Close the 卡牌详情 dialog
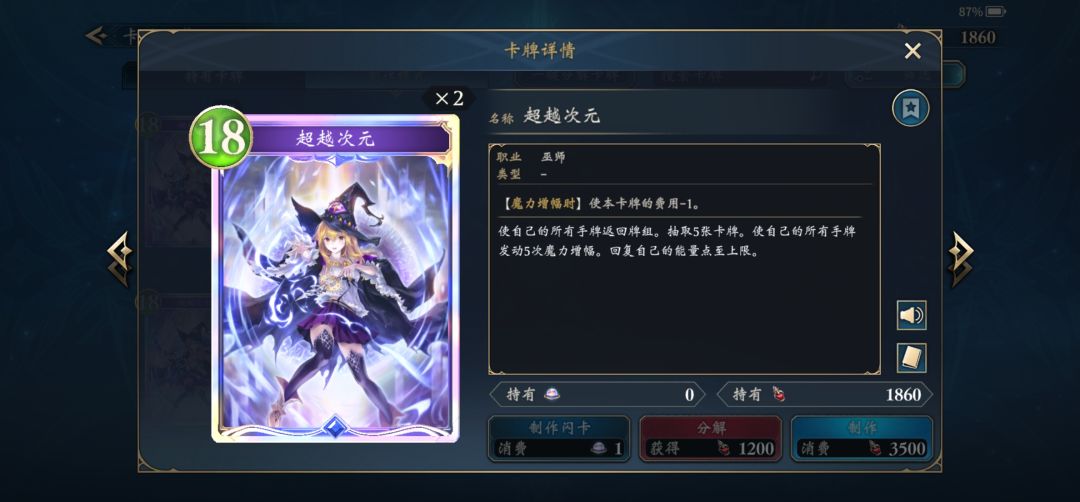The width and height of the screenshot is (1080, 502). tap(913, 51)
